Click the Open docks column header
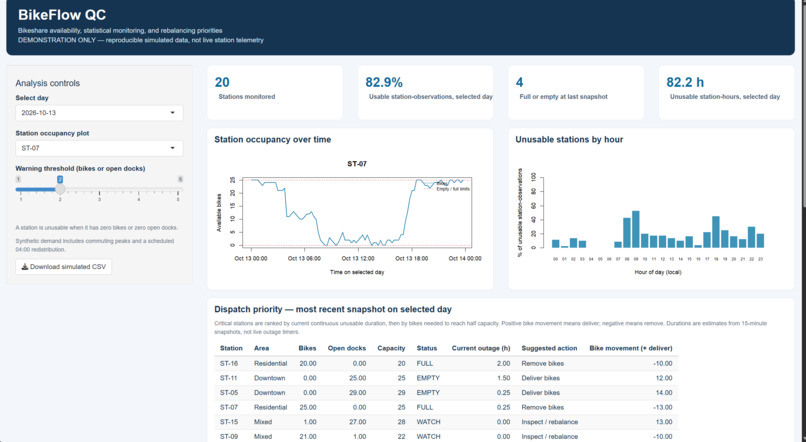The height and width of the screenshot is (442, 806). tap(347, 348)
